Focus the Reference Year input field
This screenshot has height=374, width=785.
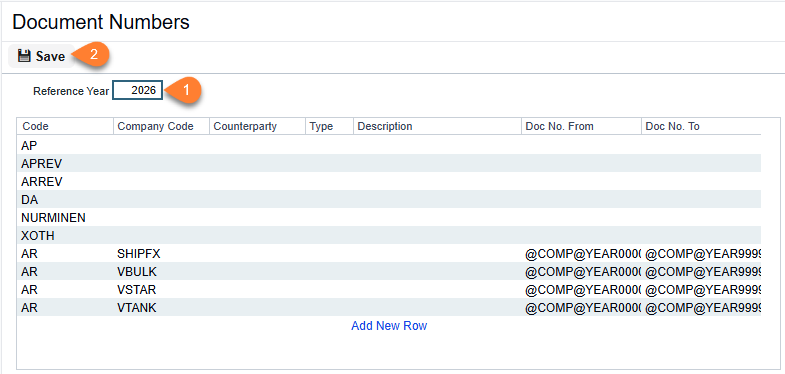click(138, 91)
